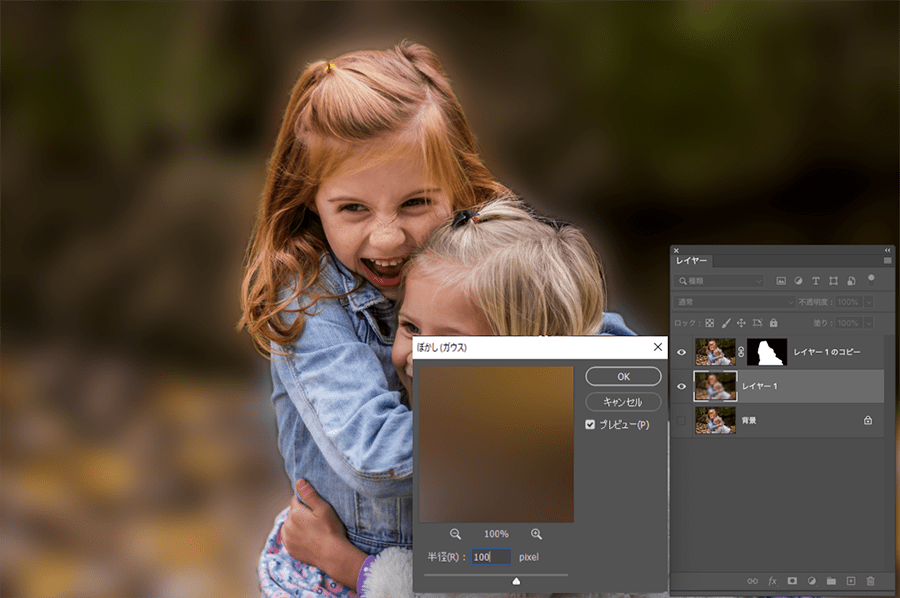This screenshot has height=598, width=900.
Task: Close the ぼかし (ガウス) dialog
Action: 658,347
